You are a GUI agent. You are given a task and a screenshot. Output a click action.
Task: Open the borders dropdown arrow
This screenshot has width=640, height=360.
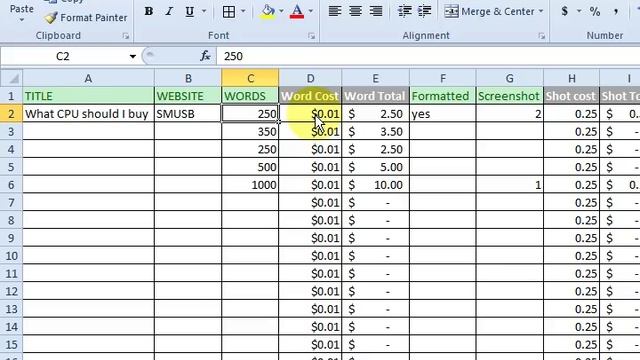pyautogui.click(x=243, y=11)
